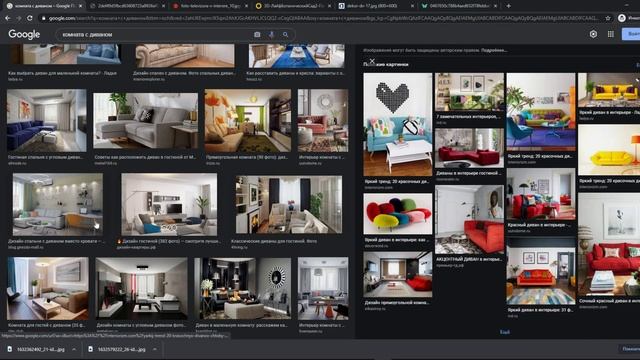Open the dark room with corner sofa thumbnail
Viewport: 640px width, 360px height.
coord(141,288)
